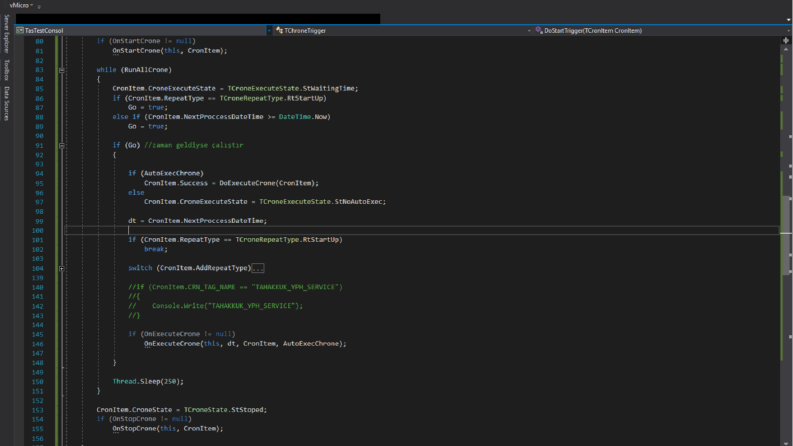Click line number 139 in margin
The width and height of the screenshot is (793, 446).
38,278
